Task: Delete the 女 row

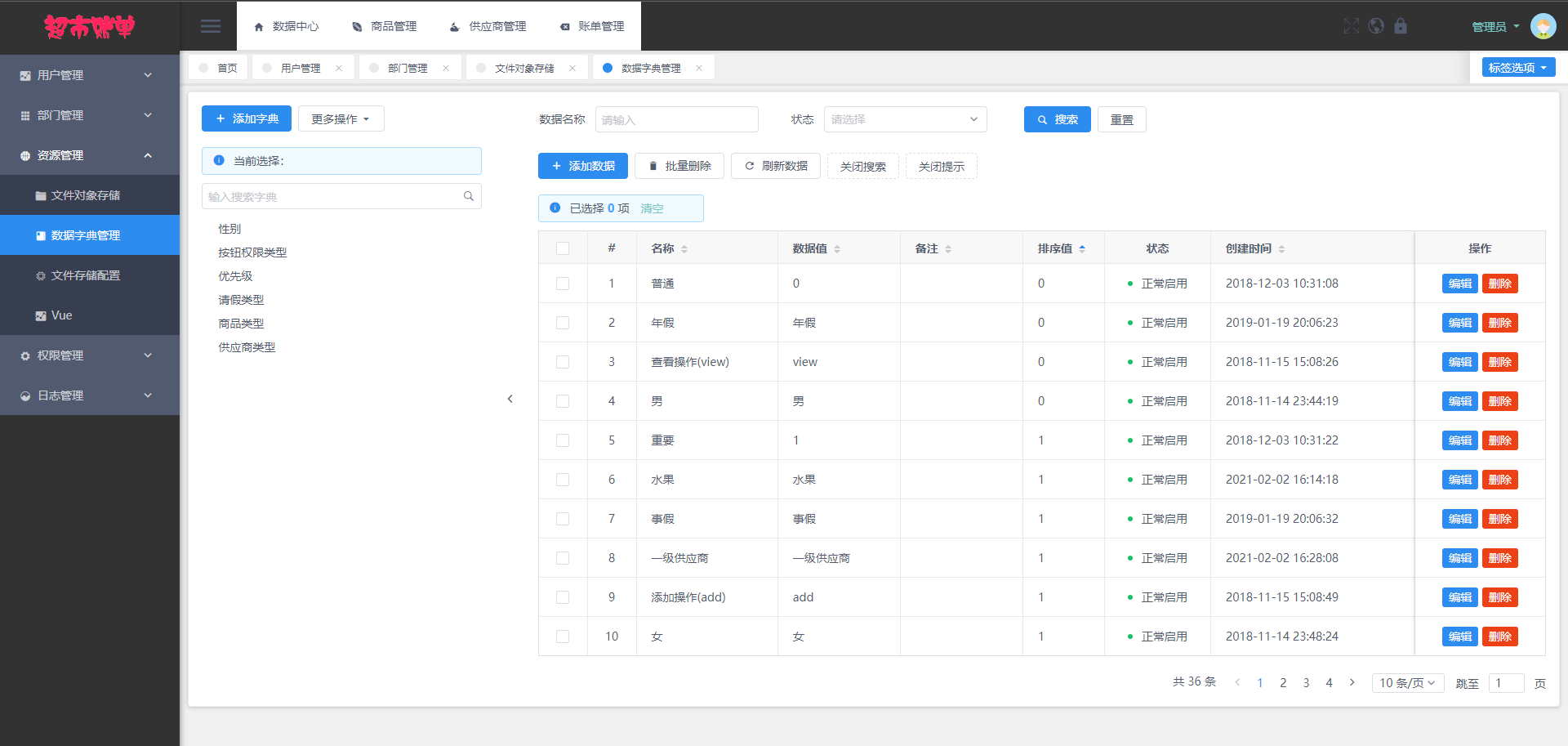Action: pyautogui.click(x=1500, y=637)
